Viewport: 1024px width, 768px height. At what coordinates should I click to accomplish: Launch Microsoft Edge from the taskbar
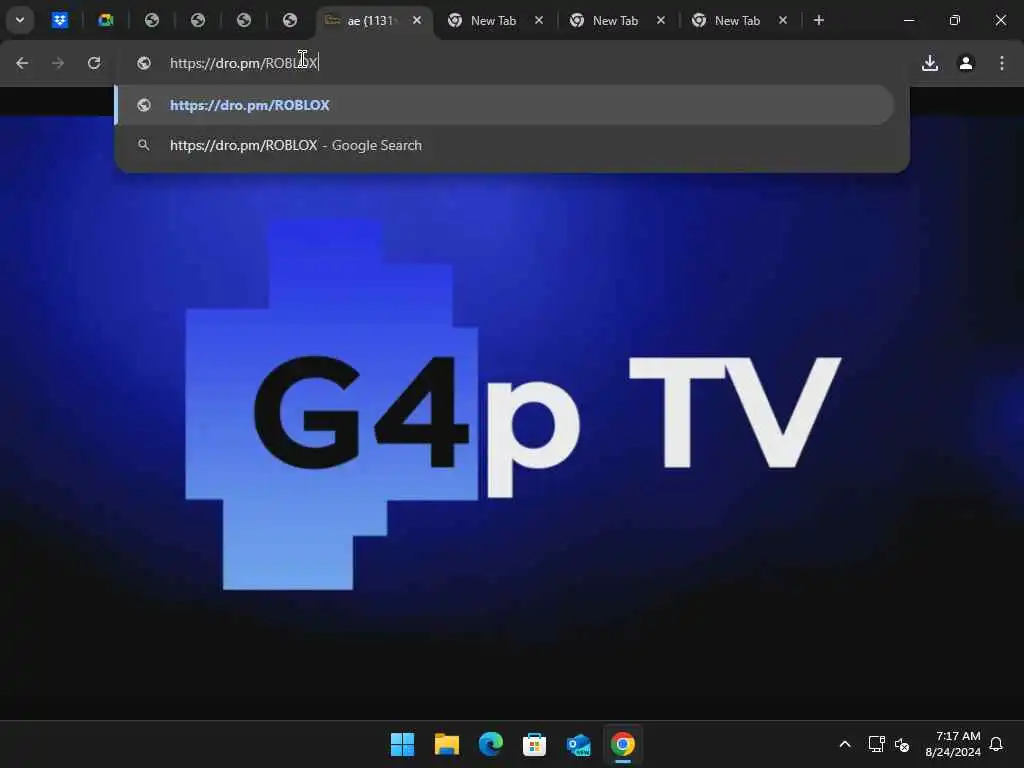[490, 744]
